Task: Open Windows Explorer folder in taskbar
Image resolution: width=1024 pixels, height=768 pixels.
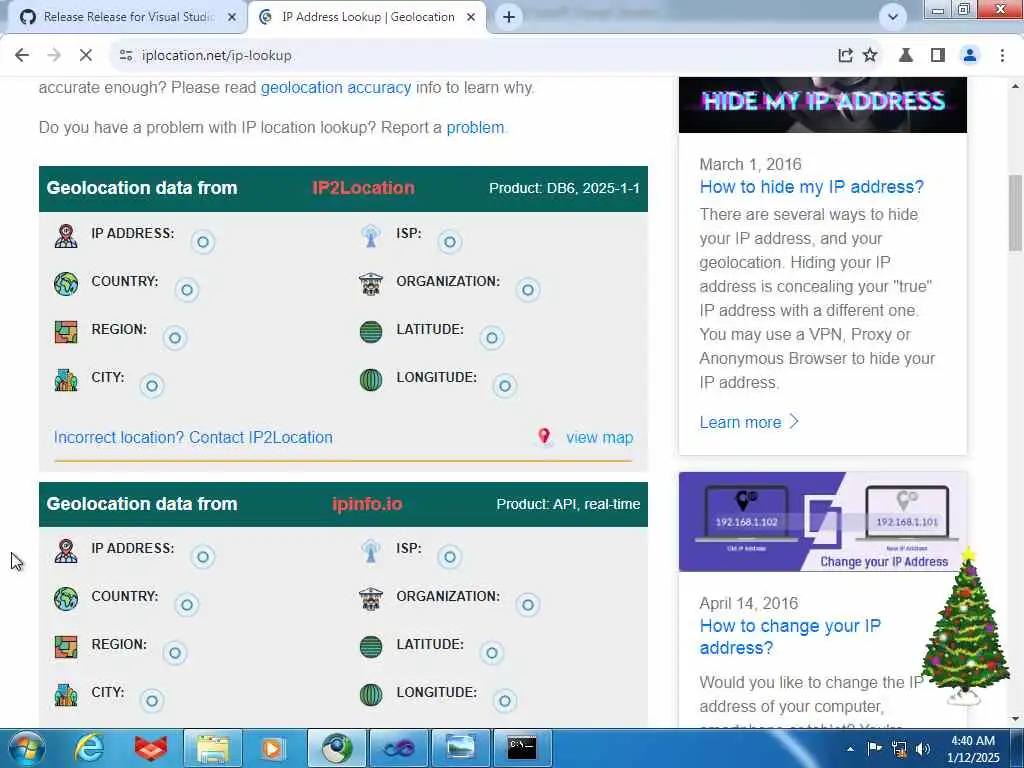Action: pos(213,748)
